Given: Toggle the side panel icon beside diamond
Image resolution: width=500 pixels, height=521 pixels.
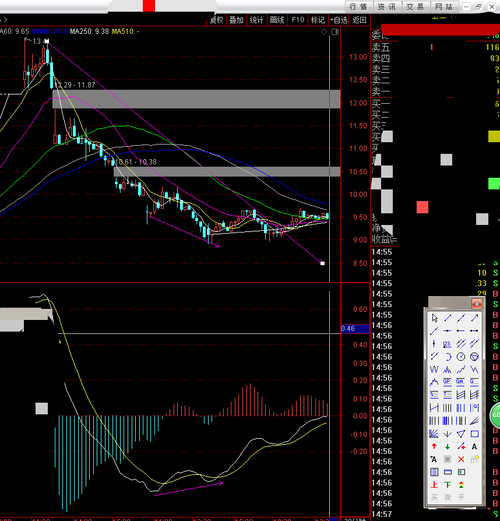Looking at the screenshot, I should tap(335, 32).
